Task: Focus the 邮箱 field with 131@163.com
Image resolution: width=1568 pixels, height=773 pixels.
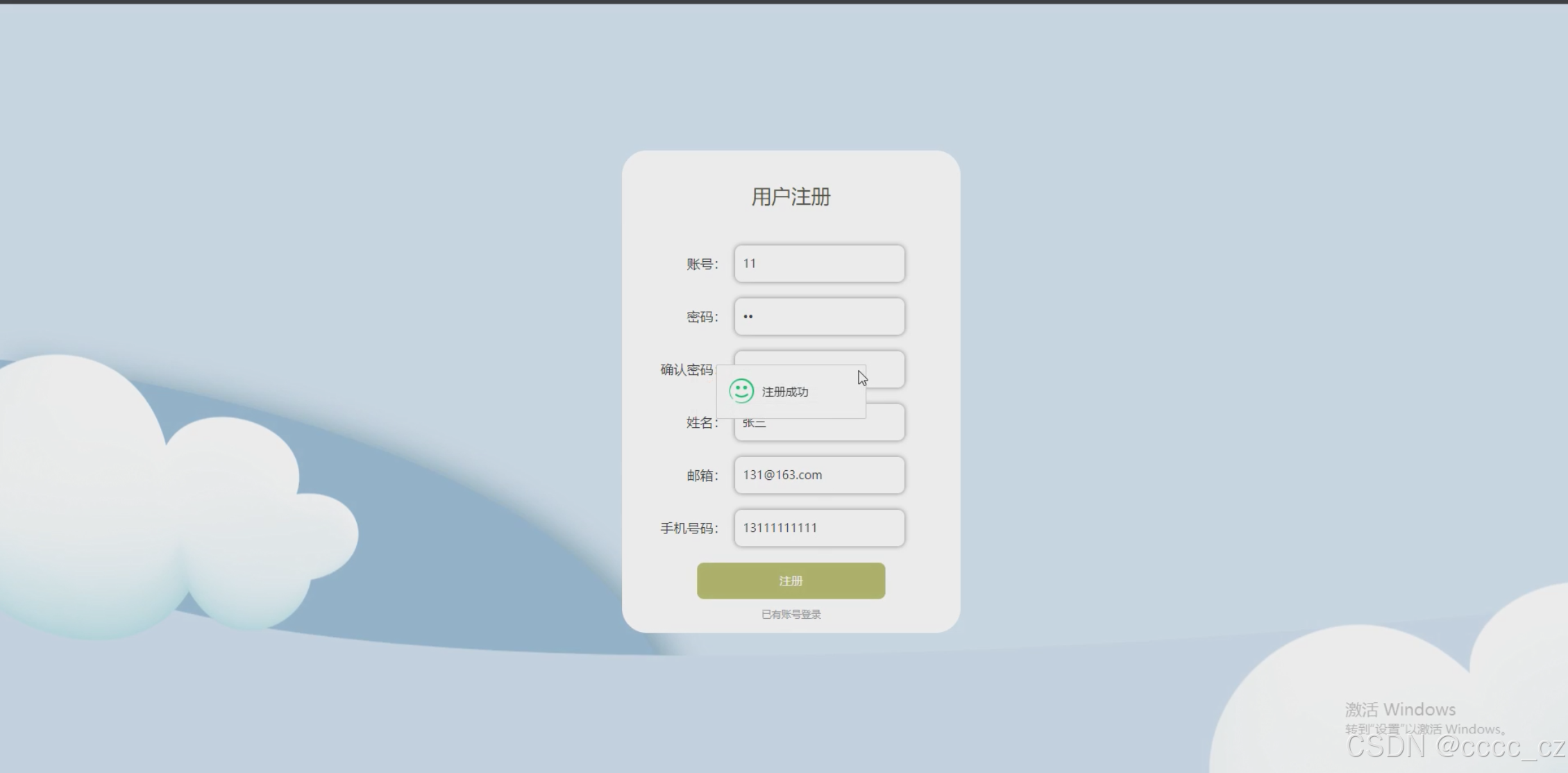Action: [819, 475]
